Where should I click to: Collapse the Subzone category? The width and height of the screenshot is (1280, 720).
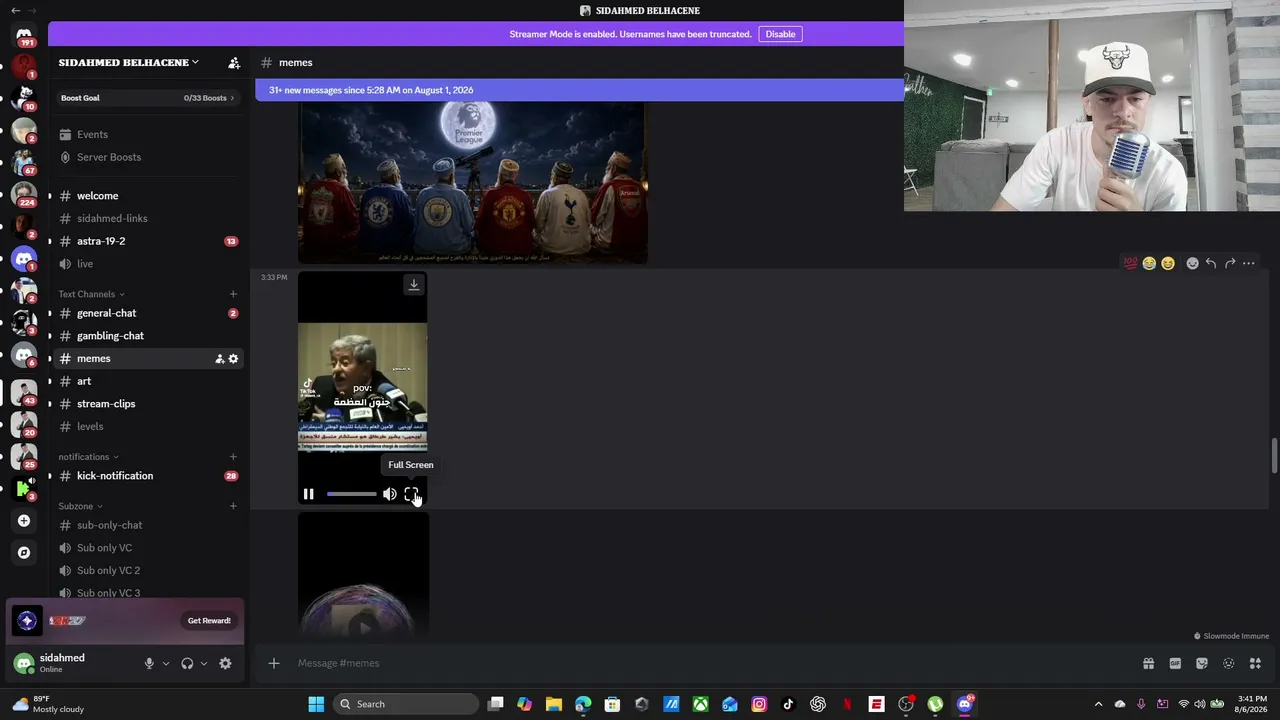pyautogui.click(x=80, y=506)
